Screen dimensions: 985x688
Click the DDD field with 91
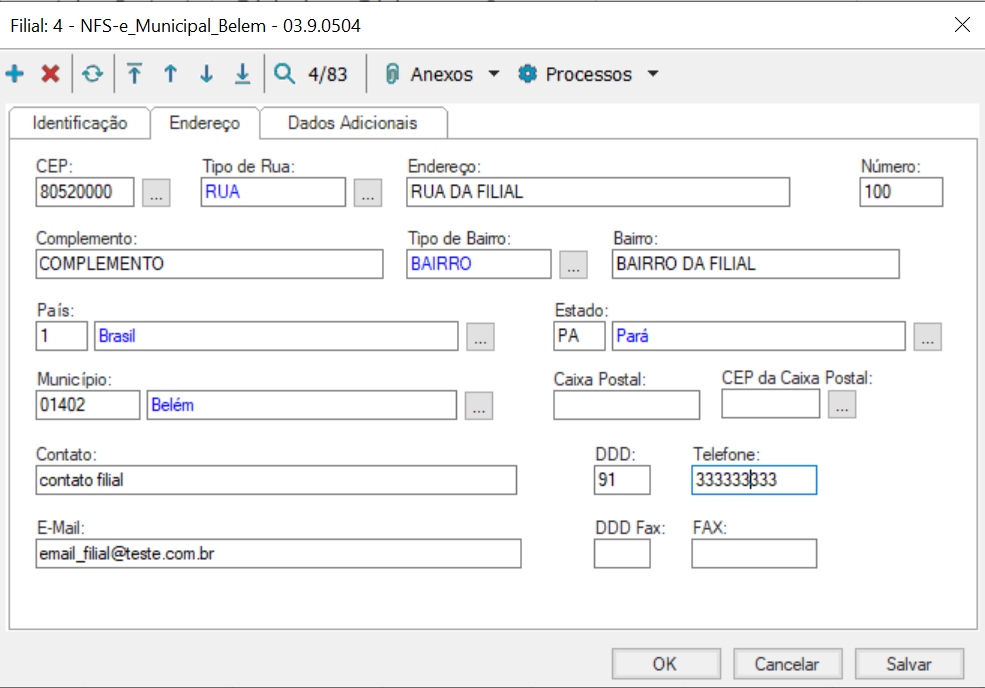point(622,480)
